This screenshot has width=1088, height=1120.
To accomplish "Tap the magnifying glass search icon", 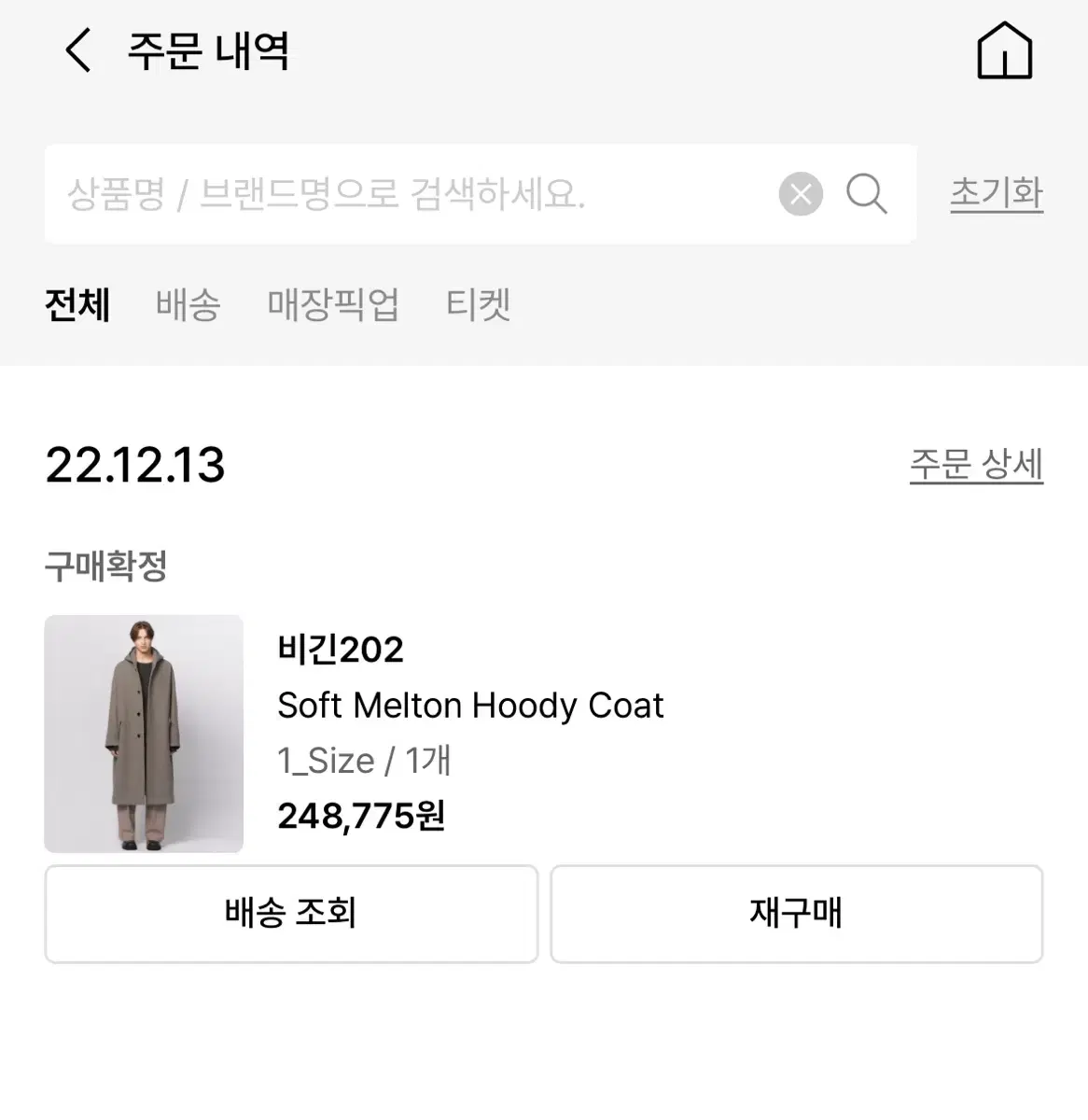I will point(866,194).
